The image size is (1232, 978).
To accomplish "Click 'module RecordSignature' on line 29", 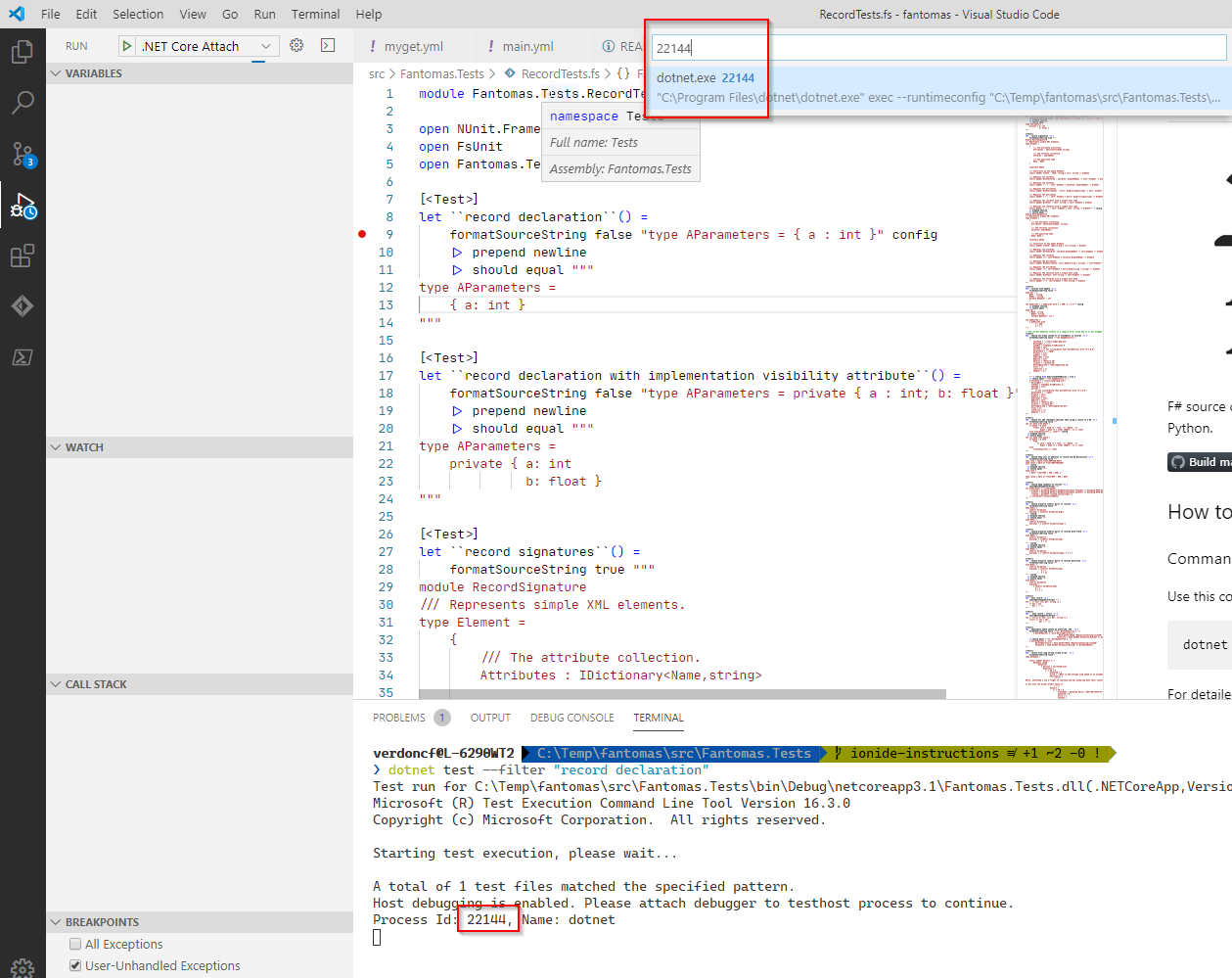I will pos(503,587).
